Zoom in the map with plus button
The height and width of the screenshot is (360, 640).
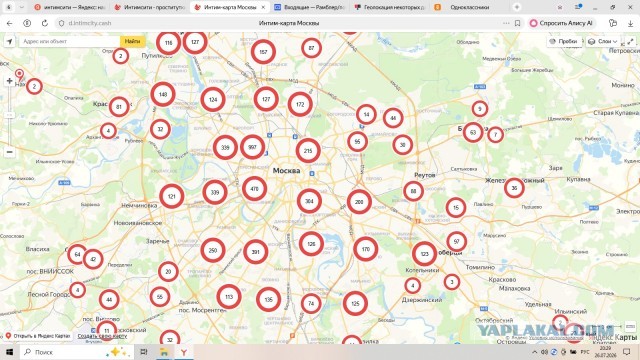tap(9, 81)
